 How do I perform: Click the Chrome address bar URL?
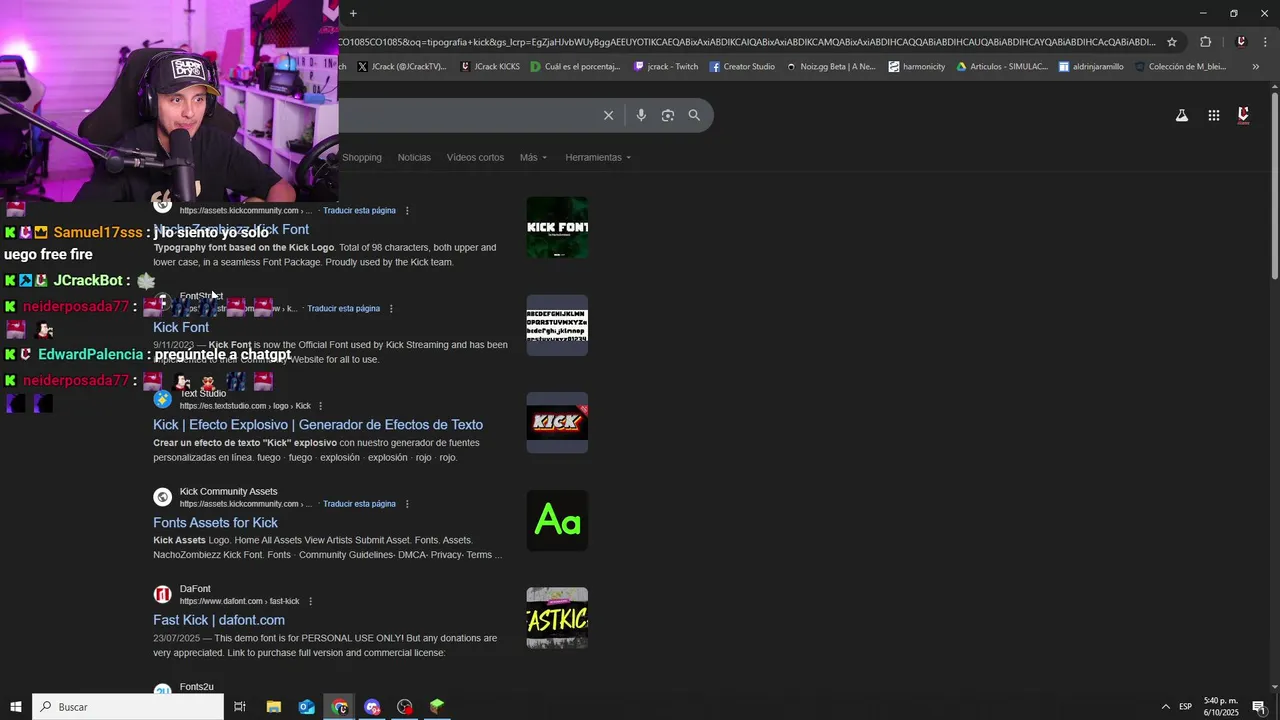pos(747,42)
